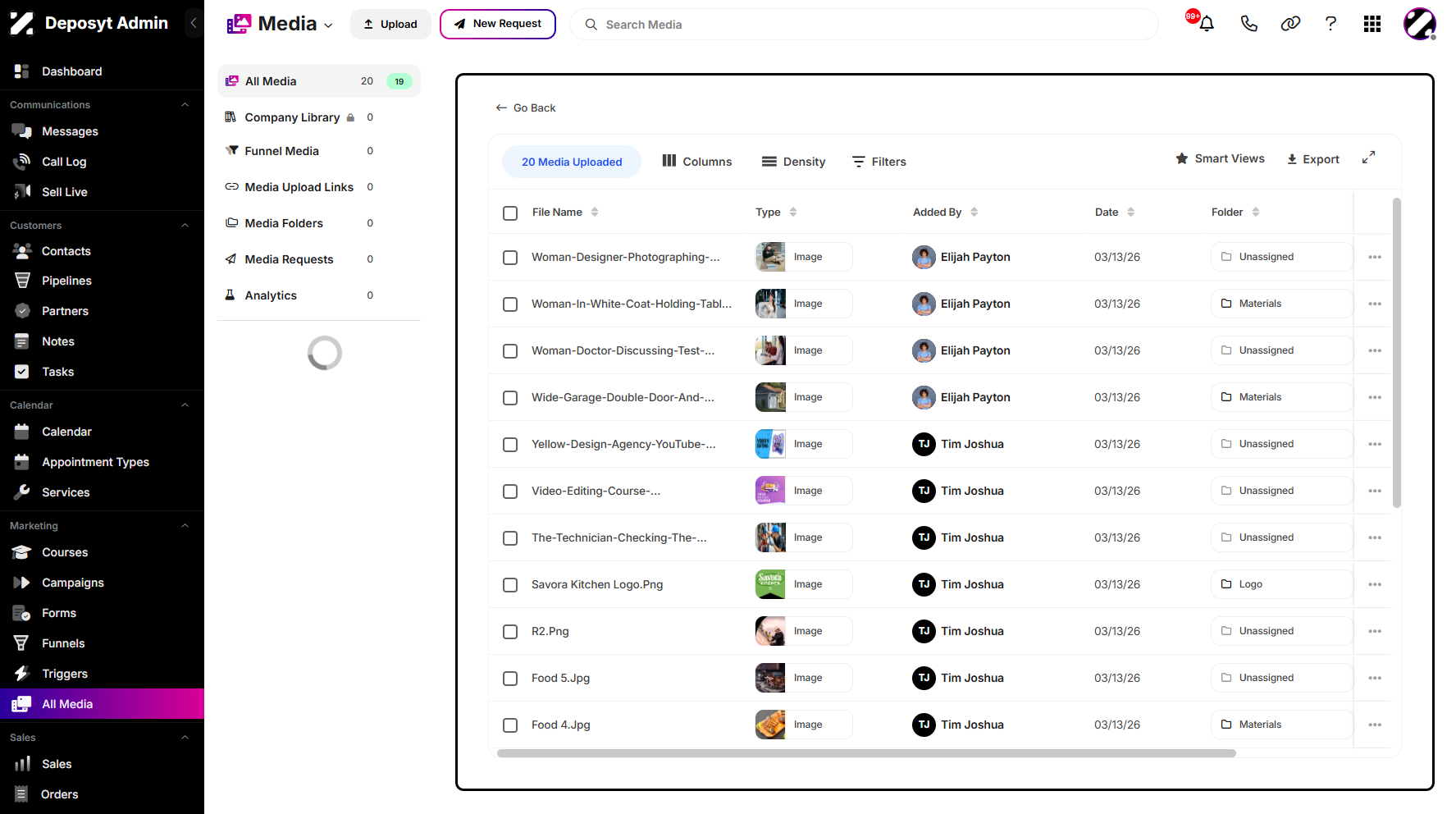Click the link chain icon in header
The height and width of the screenshot is (814, 1456).
coord(1290,24)
